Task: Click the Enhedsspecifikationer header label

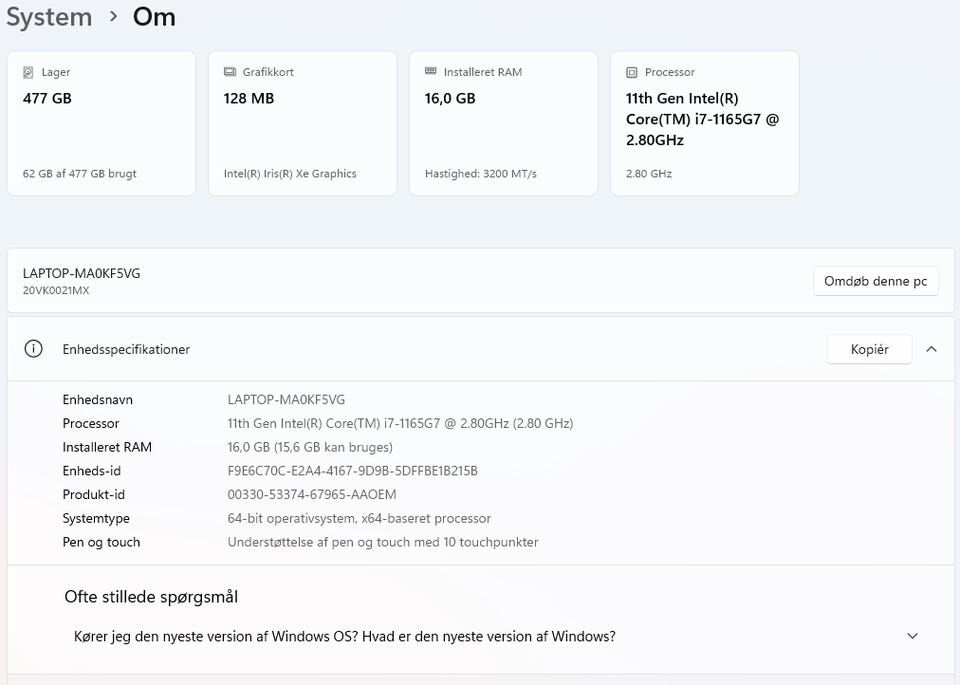Action: click(126, 350)
